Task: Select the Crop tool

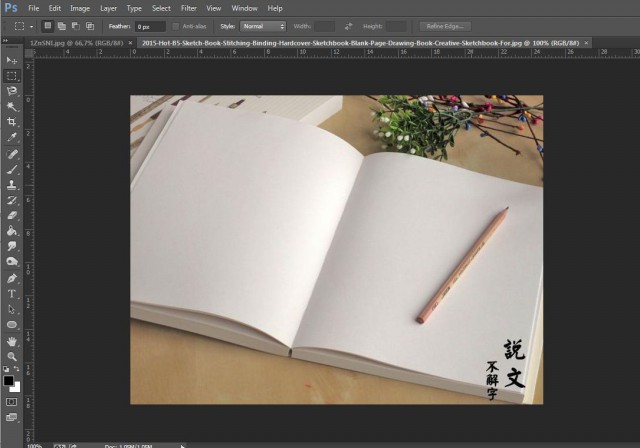Action: tap(11, 121)
